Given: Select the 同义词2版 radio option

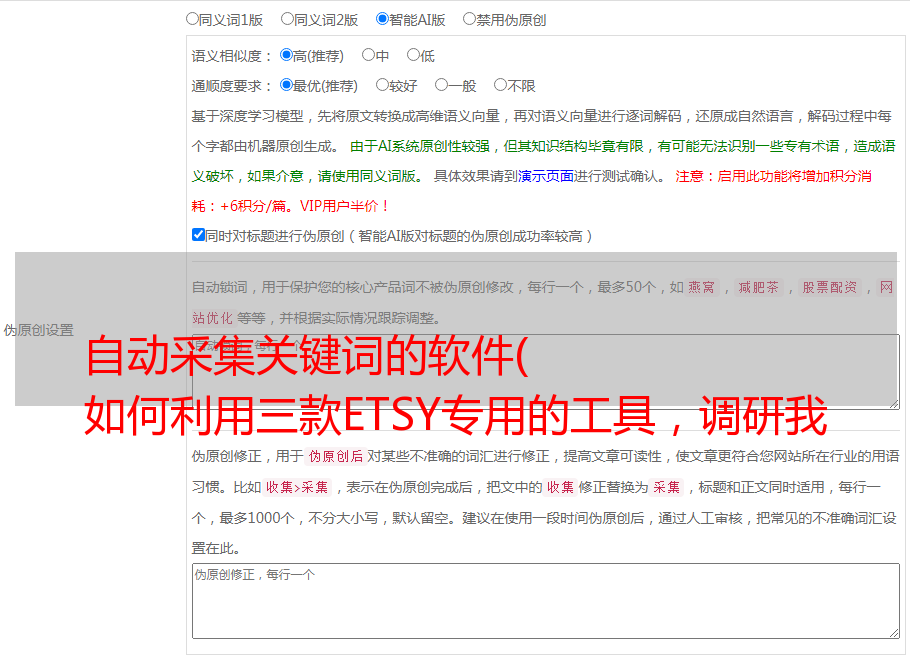Looking at the screenshot, I should (x=287, y=19).
